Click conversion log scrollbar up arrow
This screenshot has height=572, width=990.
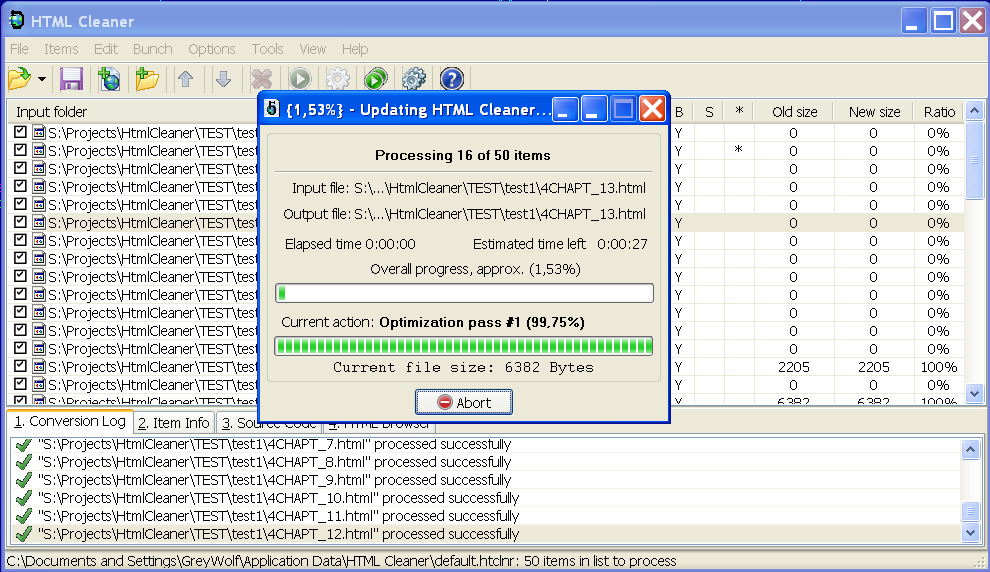point(970,450)
